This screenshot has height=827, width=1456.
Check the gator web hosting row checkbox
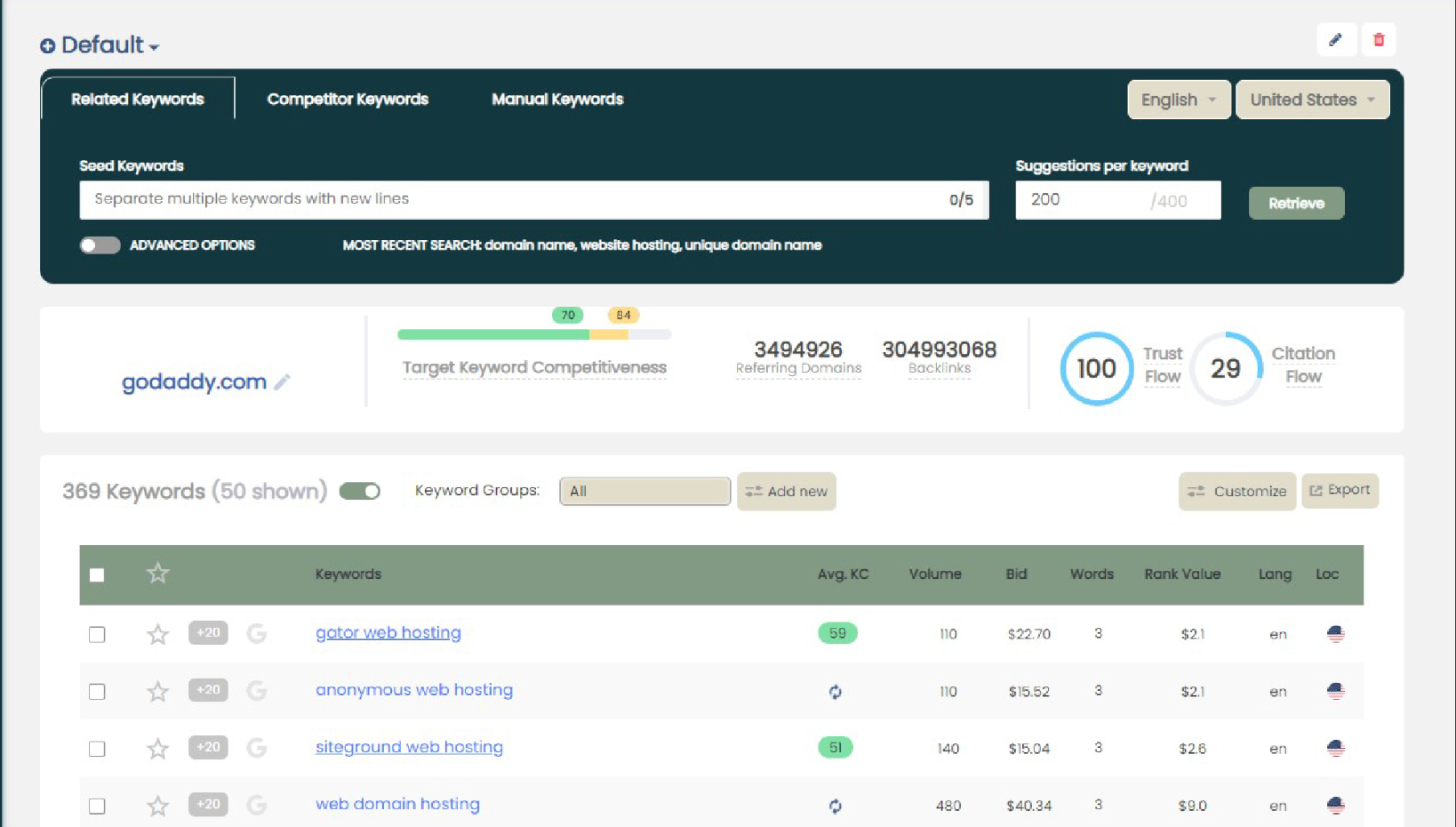(x=97, y=634)
